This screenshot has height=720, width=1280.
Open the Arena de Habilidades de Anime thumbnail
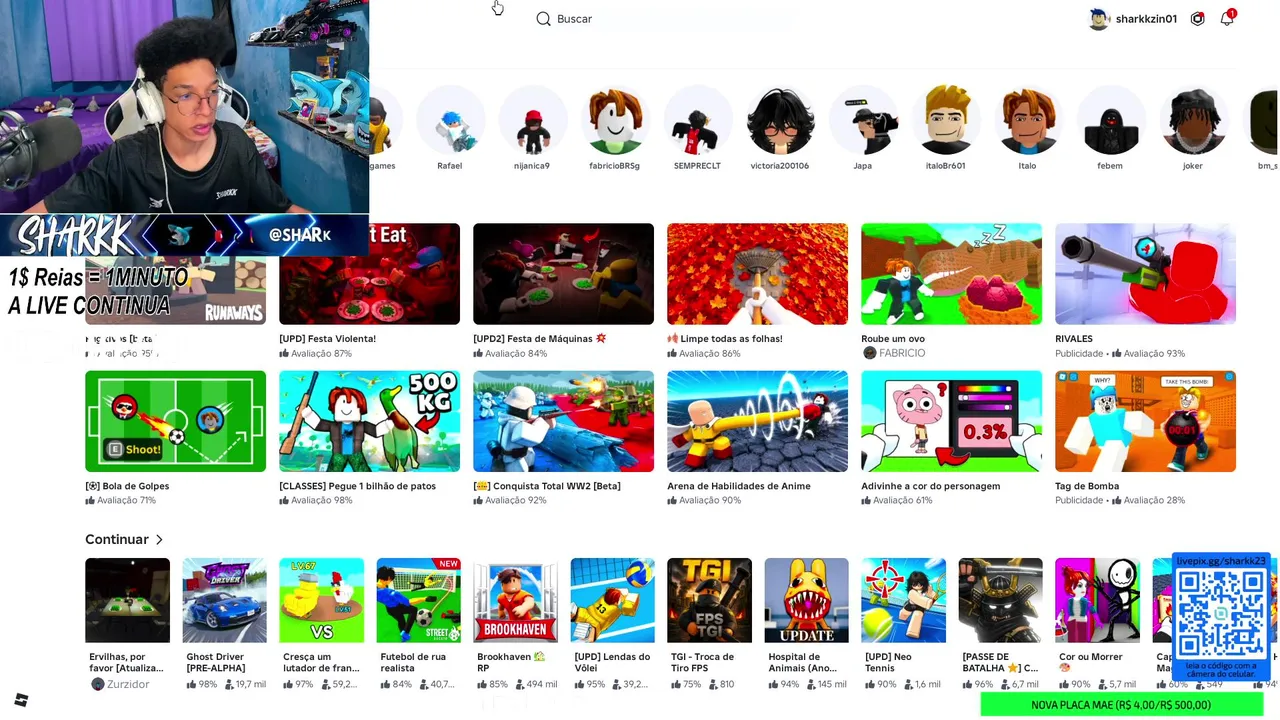click(x=757, y=421)
